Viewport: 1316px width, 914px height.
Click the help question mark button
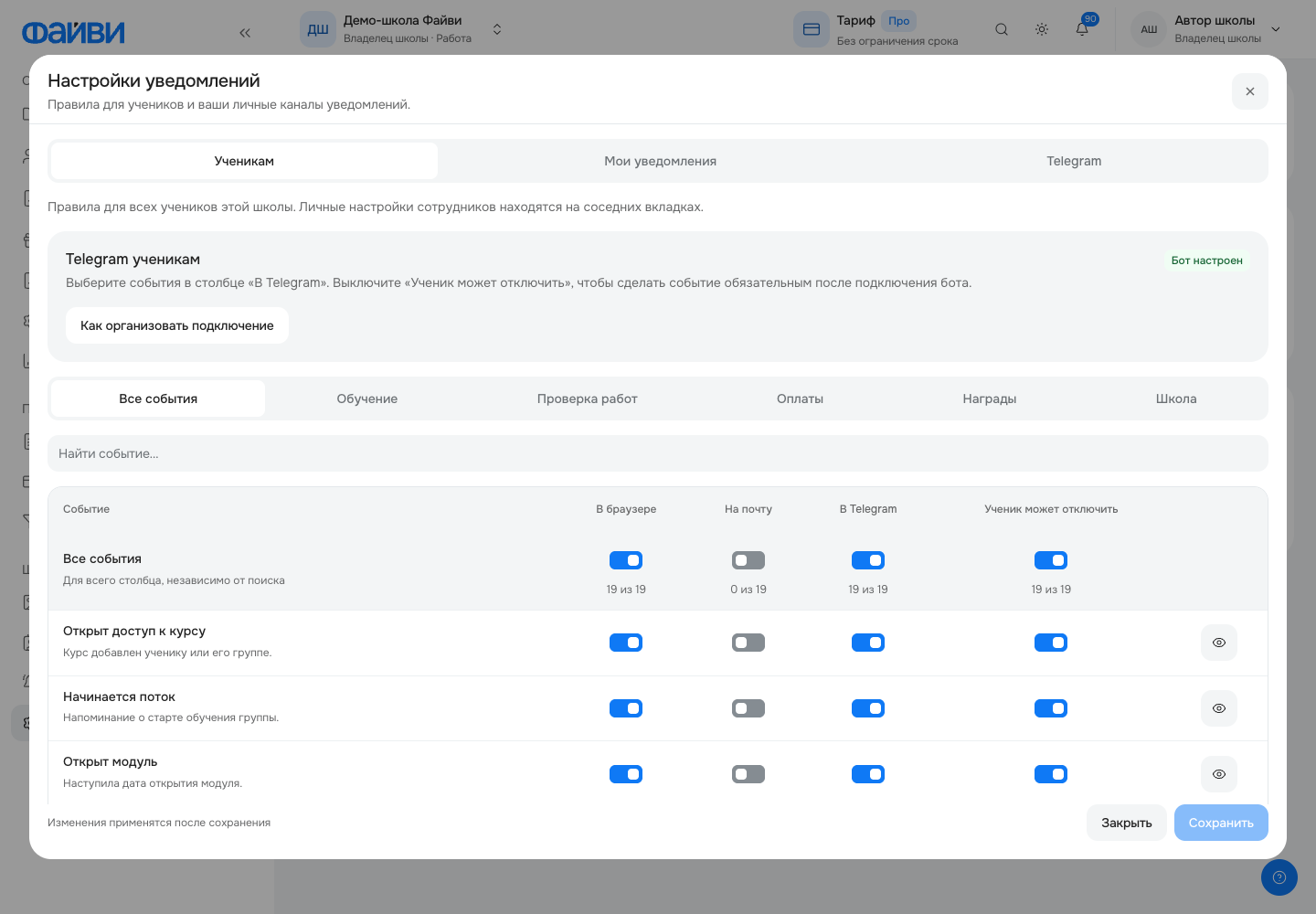click(x=1279, y=877)
